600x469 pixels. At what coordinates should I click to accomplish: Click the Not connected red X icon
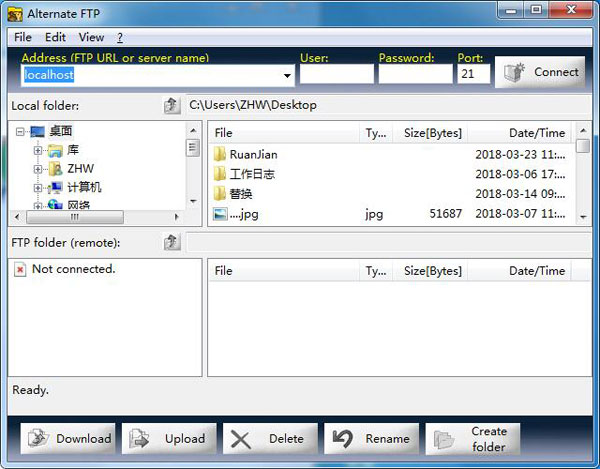(x=20, y=270)
